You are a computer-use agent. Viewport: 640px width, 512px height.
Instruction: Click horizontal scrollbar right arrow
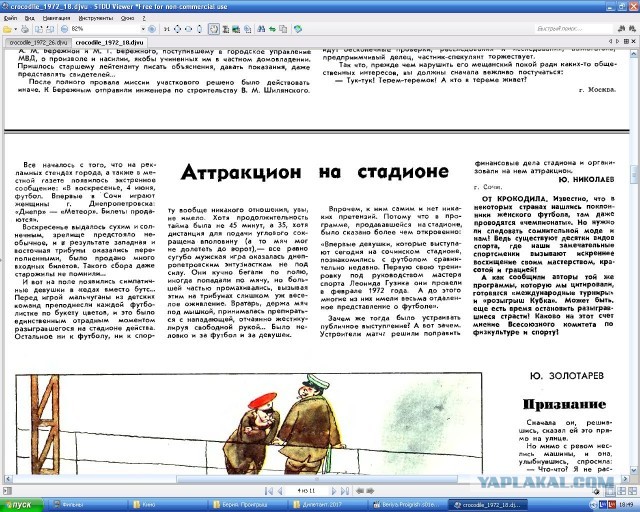(626, 479)
